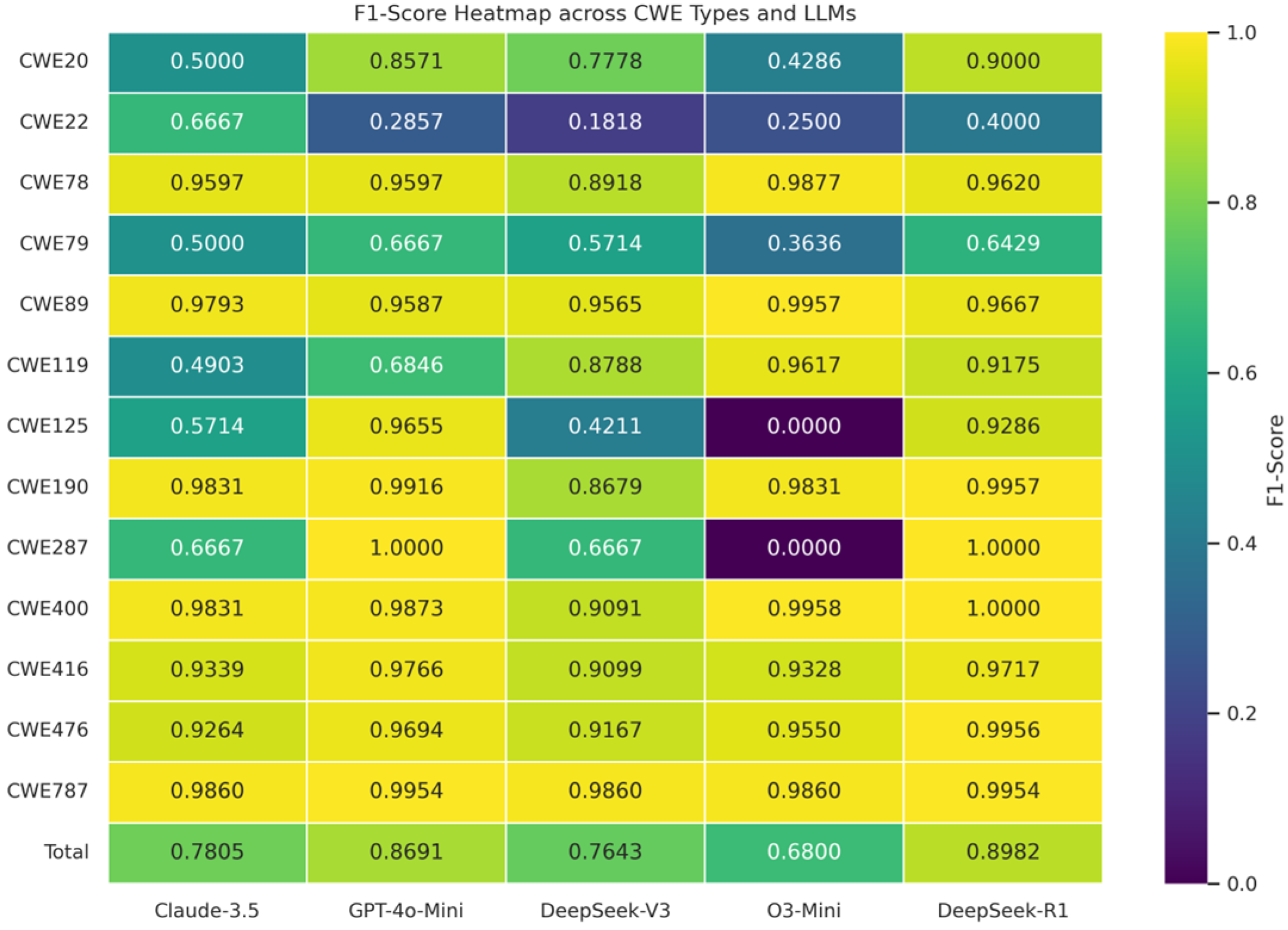
Task: Click the 0.4903 cell in CWE119 row
Action: (x=207, y=365)
